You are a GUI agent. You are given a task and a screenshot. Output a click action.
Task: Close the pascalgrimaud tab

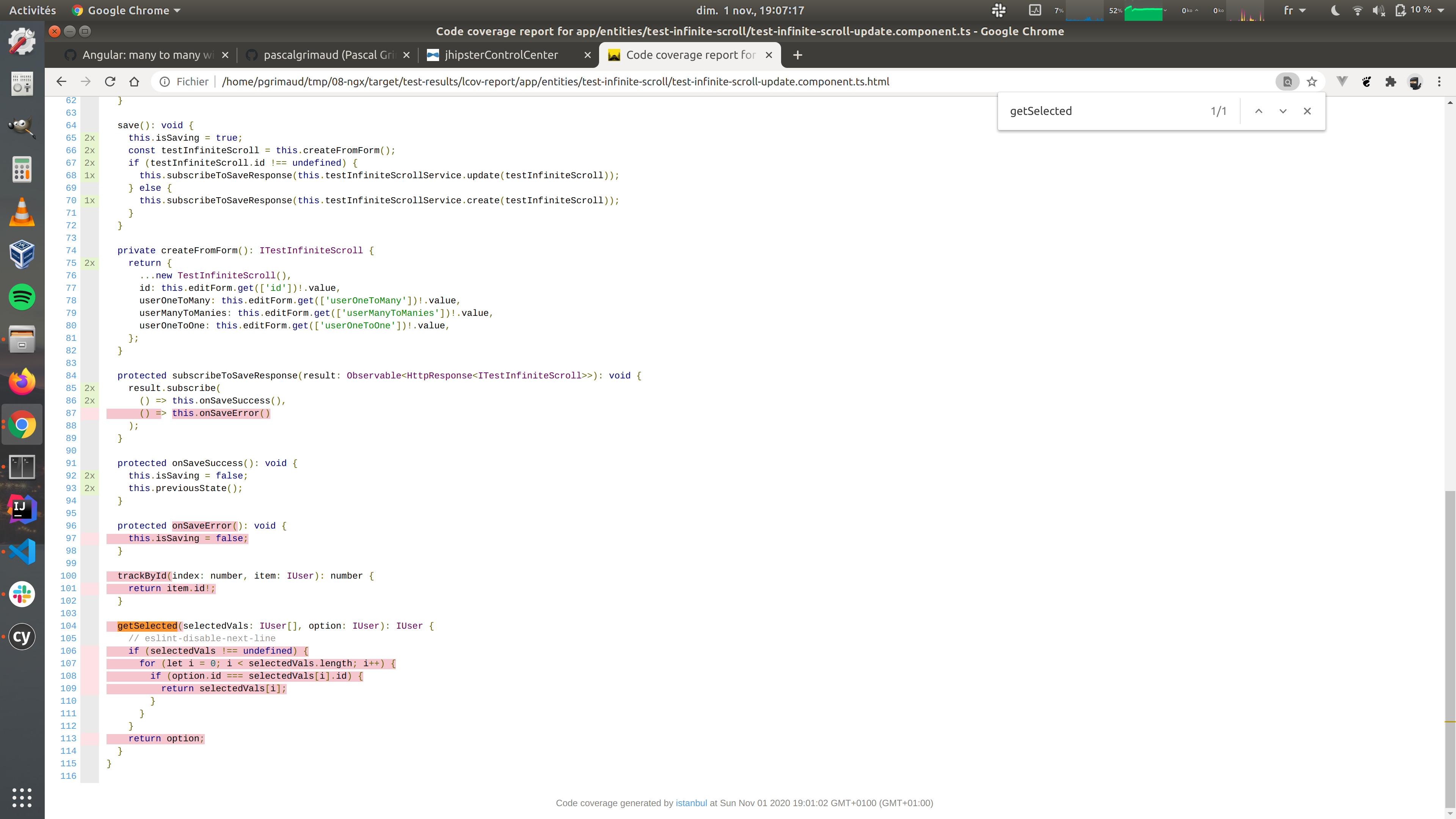pyautogui.click(x=406, y=55)
